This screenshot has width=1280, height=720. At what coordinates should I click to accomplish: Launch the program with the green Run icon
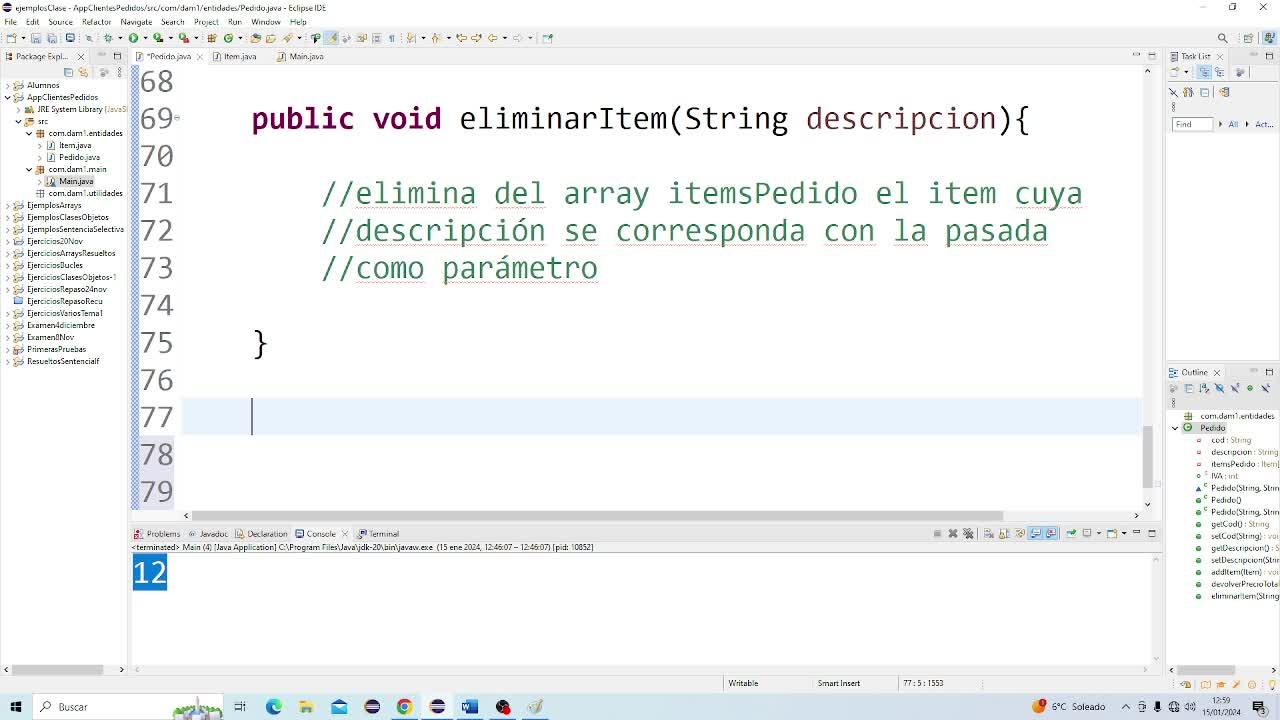tap(132, 38)
